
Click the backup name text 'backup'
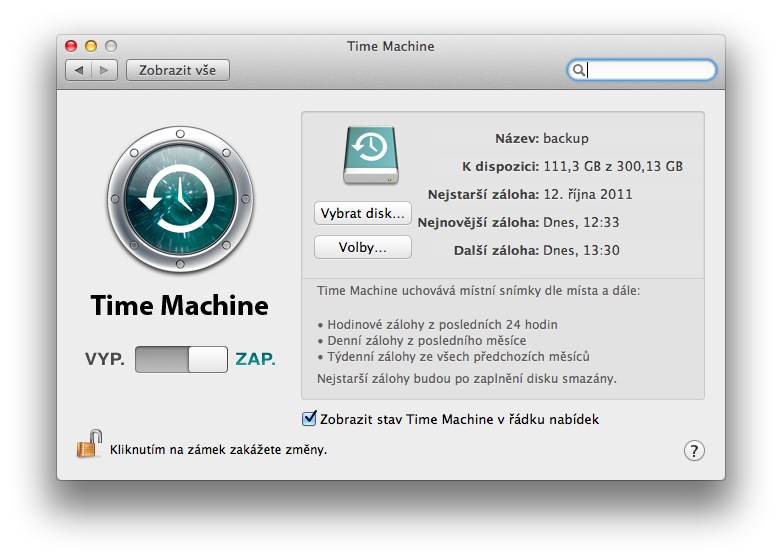tap(566, 138)
